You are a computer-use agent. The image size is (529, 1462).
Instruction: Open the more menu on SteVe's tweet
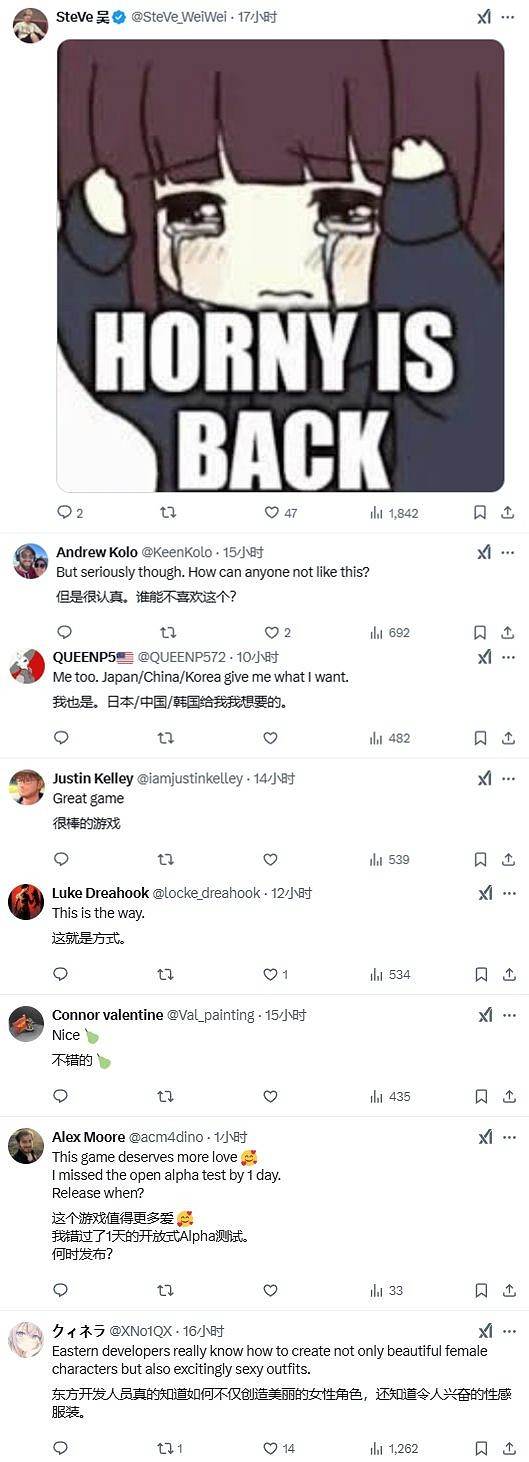508,17
